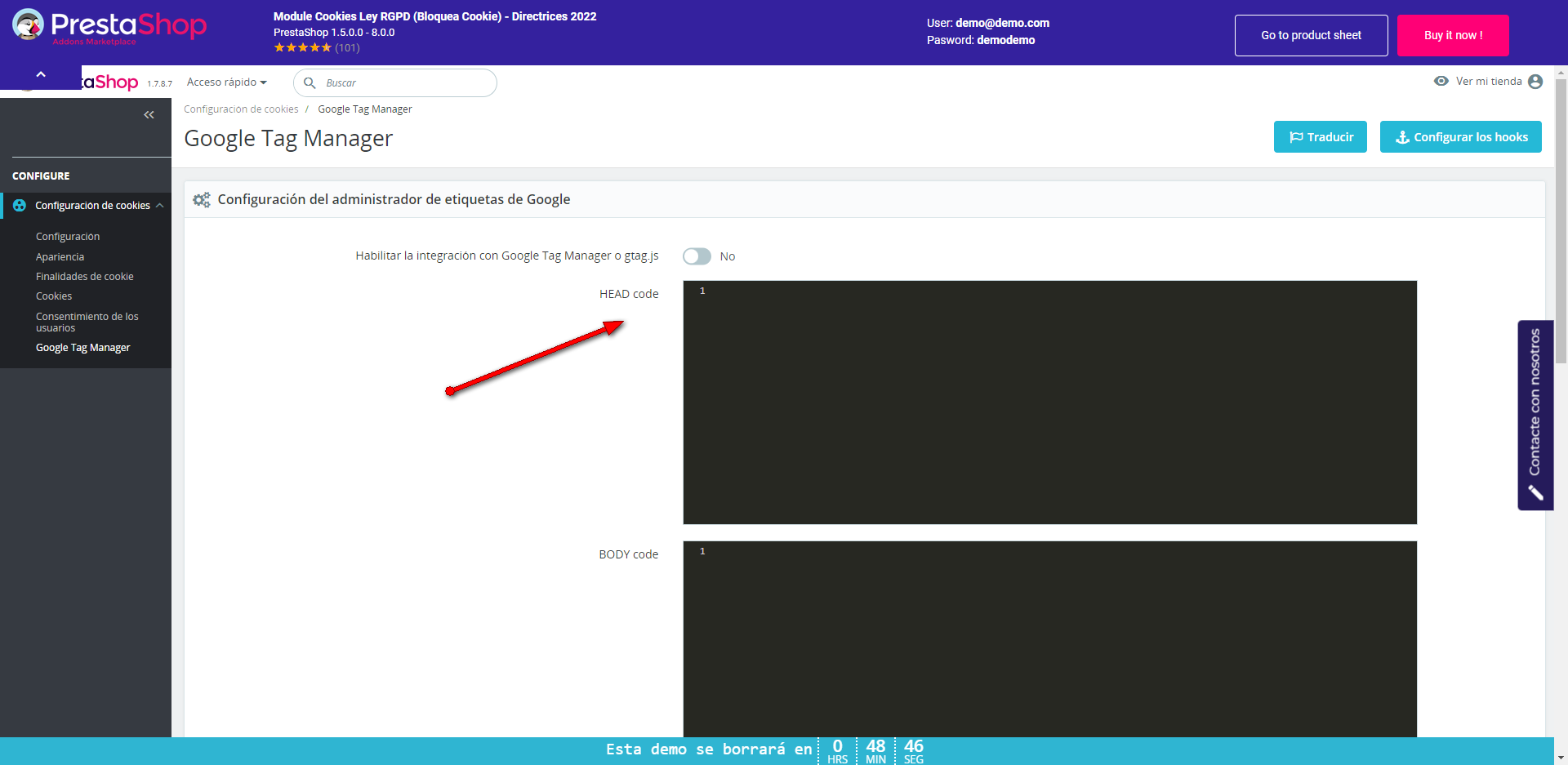The height and width of the screenshot is (765, 1568).
Task: Click the (101) review count
Action: [347, 47]
